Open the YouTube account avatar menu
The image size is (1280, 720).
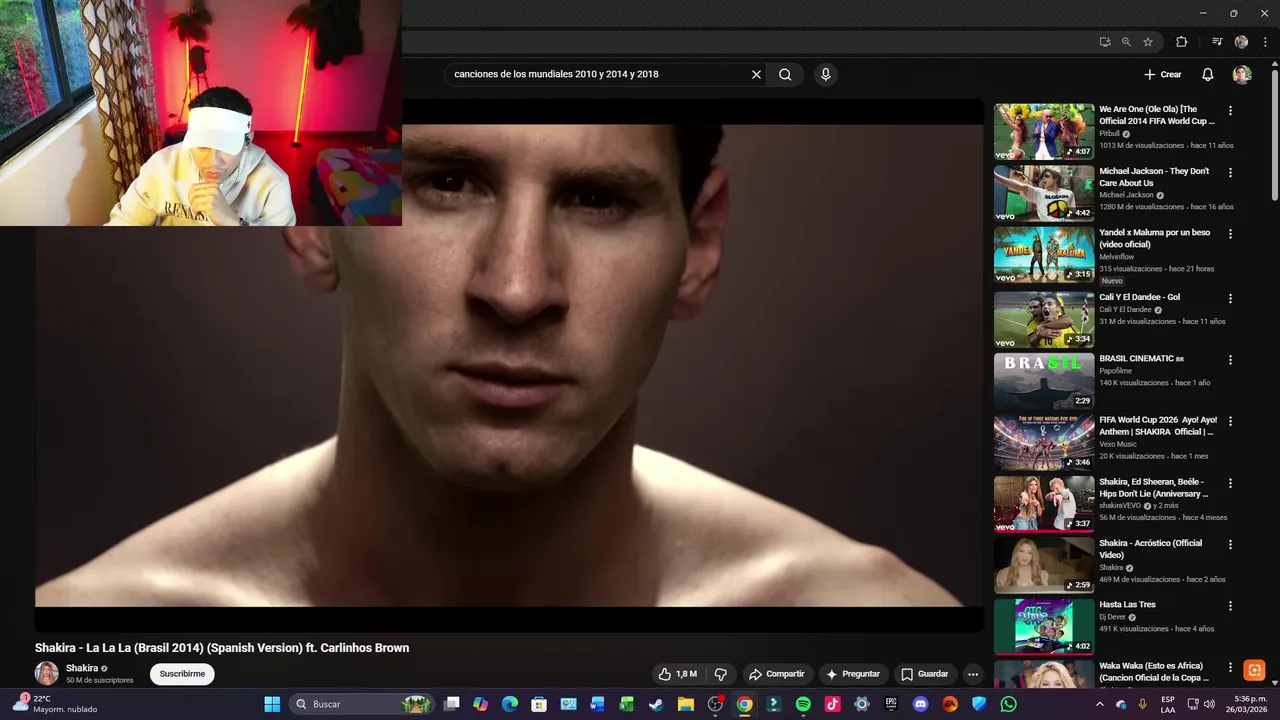pos(1242,74)
